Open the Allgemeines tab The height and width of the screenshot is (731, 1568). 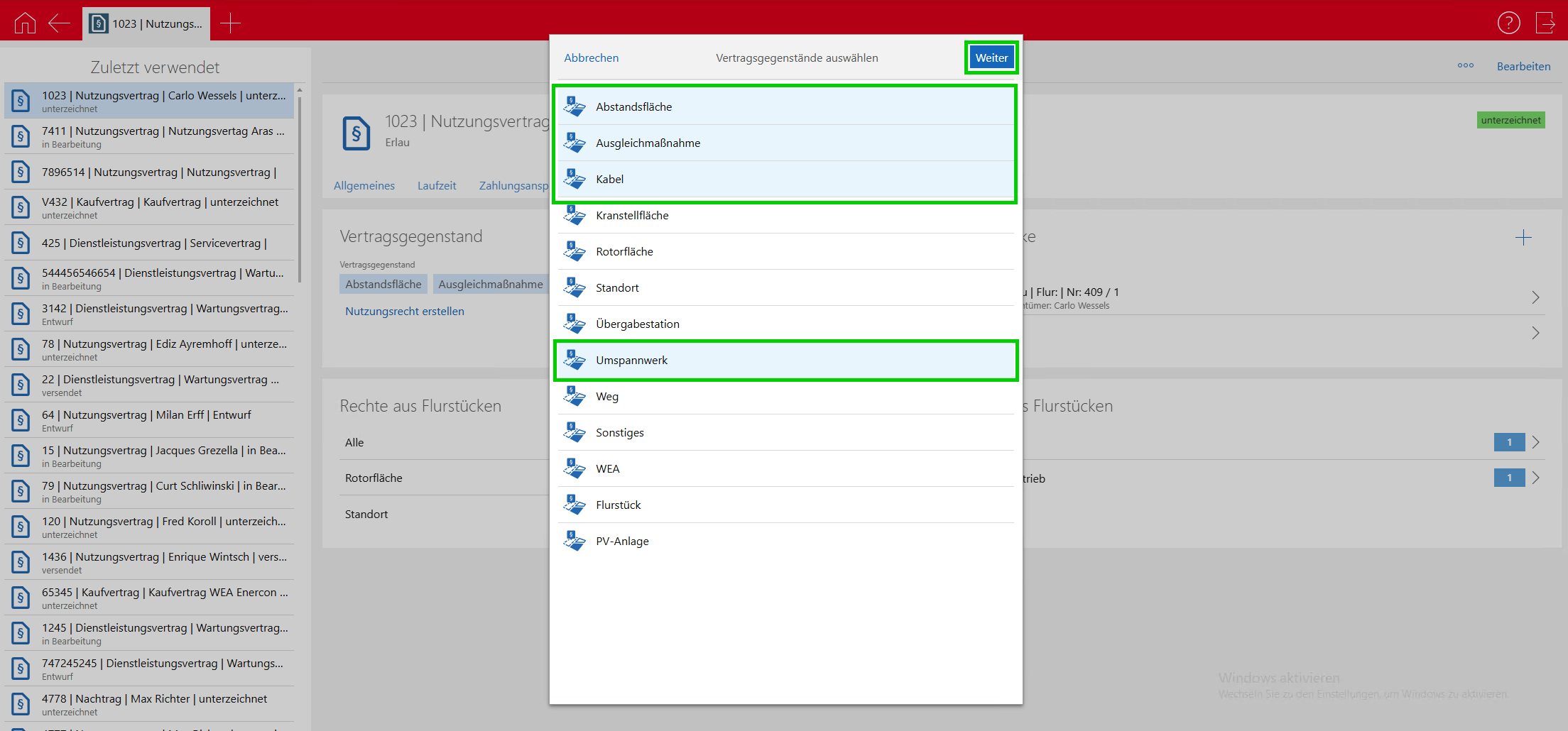click(364, 186)
